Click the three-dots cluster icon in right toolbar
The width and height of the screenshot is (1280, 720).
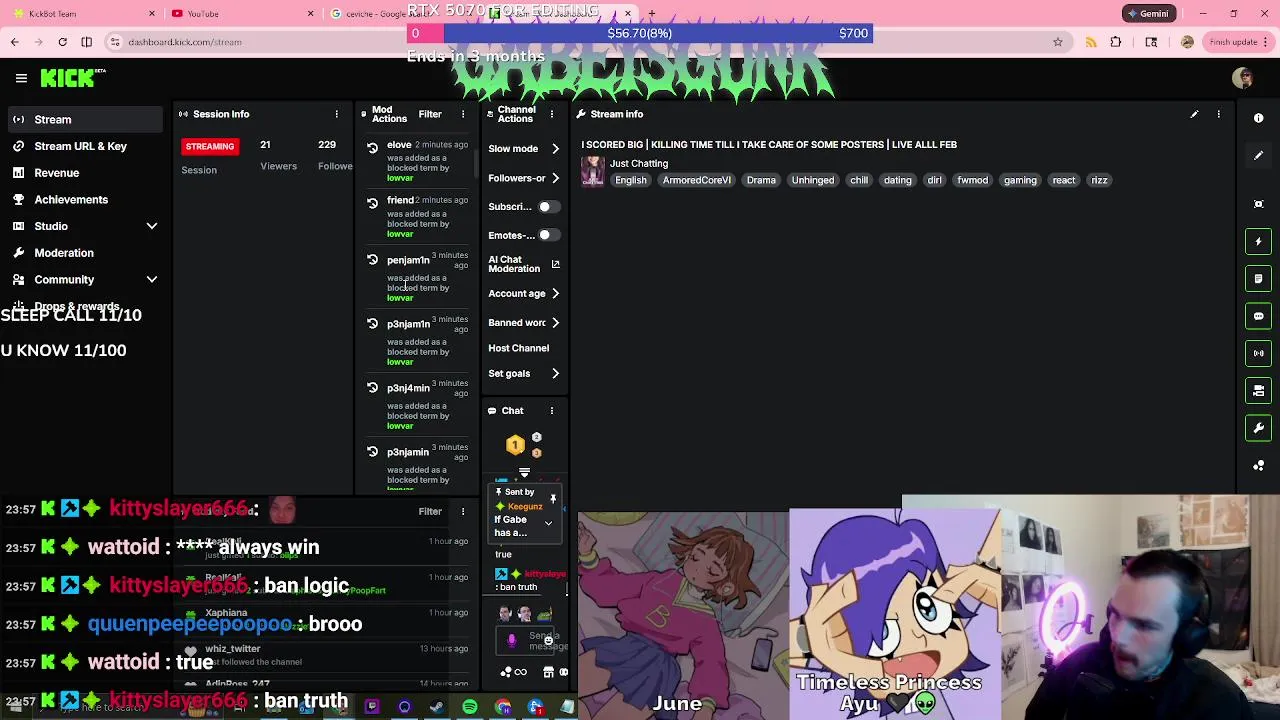point(1259,466)
